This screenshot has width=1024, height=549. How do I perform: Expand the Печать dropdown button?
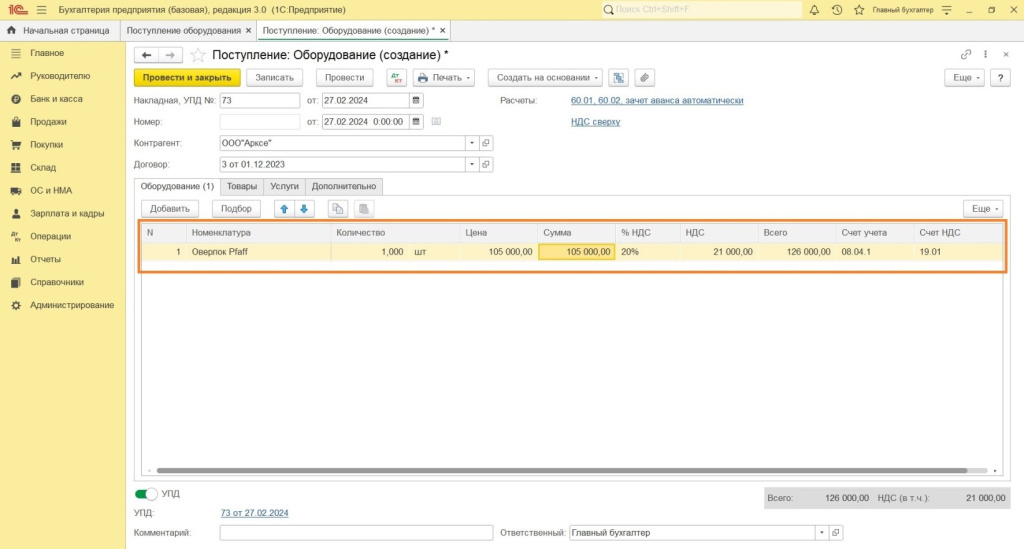(443, 77)
